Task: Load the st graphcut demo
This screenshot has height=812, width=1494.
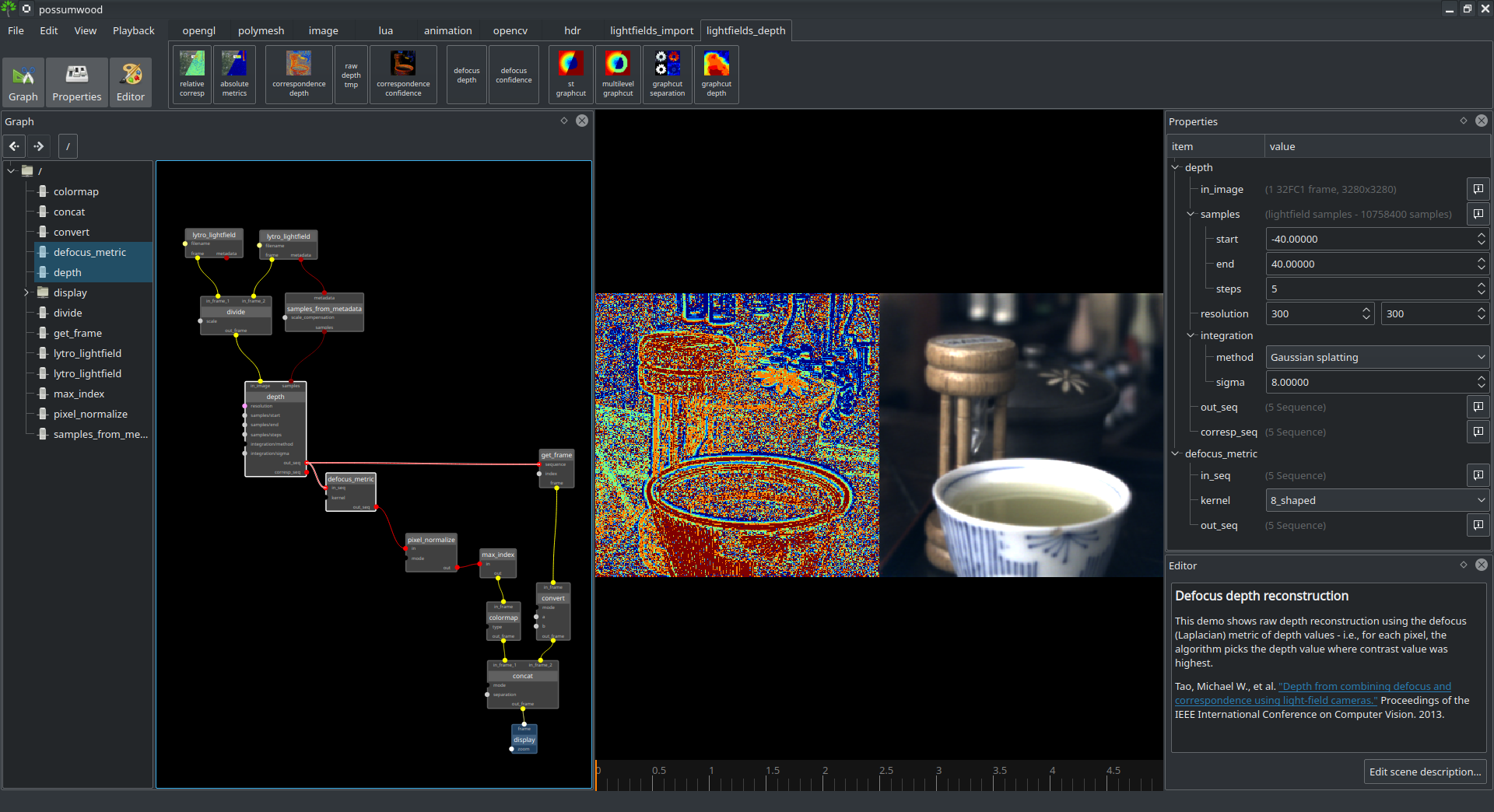Action: (x=571, y=75)
